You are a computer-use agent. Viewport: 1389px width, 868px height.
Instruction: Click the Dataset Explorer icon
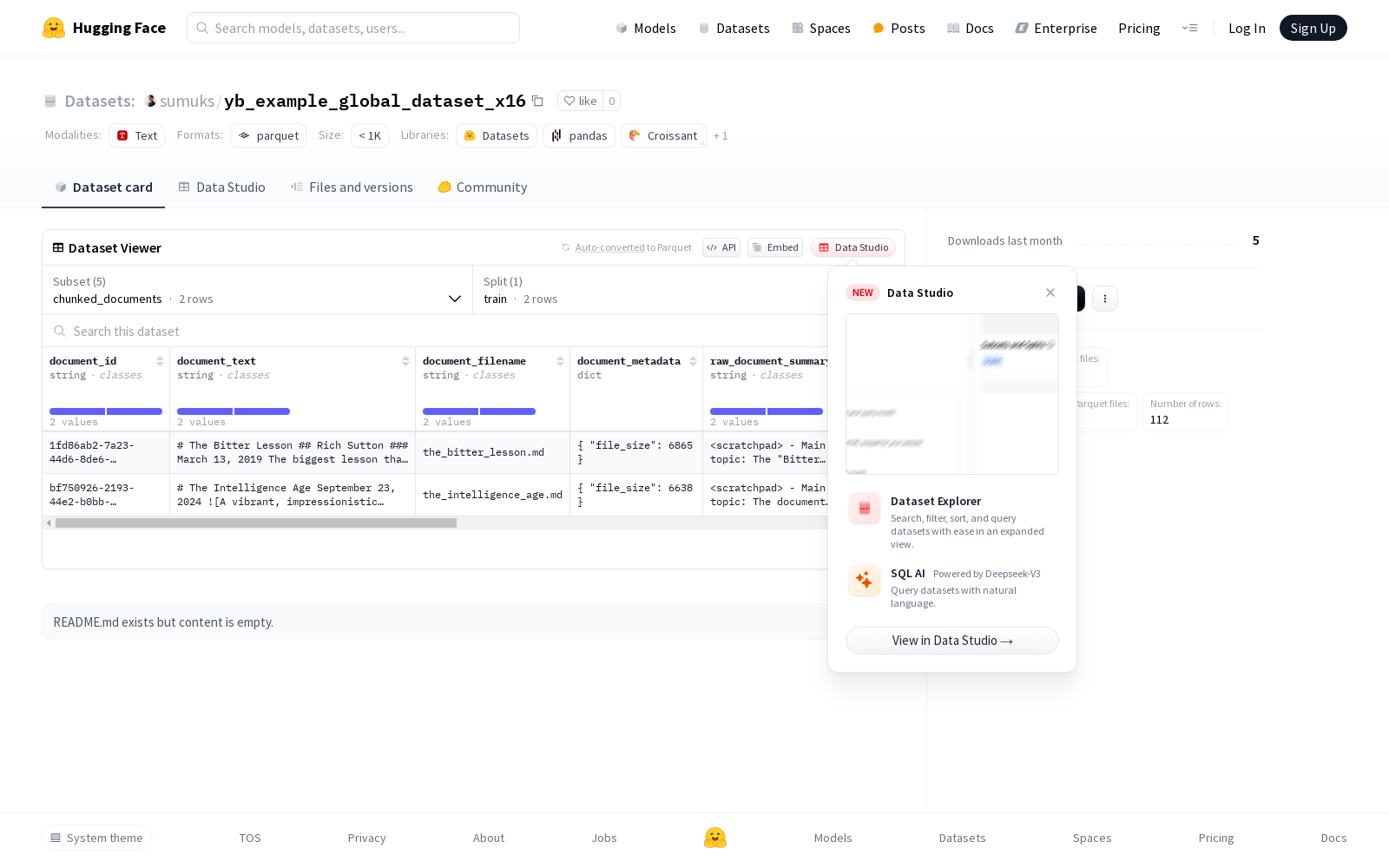point(865,509)
